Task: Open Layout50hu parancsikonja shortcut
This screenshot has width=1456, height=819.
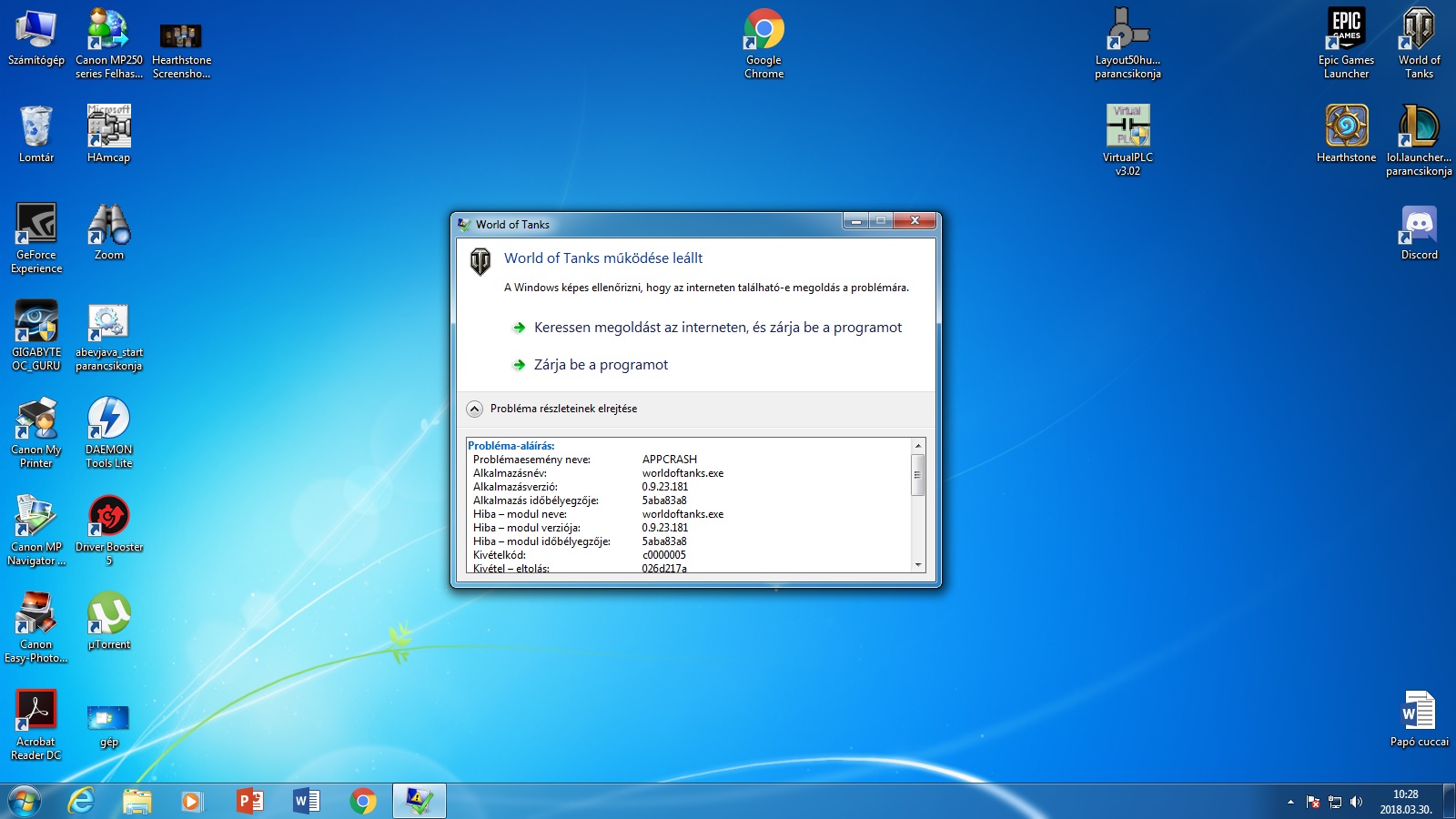Action: [1127, 44]
